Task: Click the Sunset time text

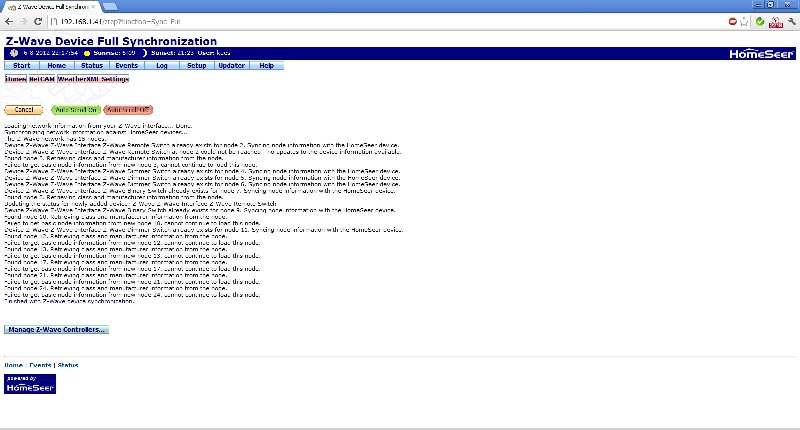Action: (x=172, y=53)
